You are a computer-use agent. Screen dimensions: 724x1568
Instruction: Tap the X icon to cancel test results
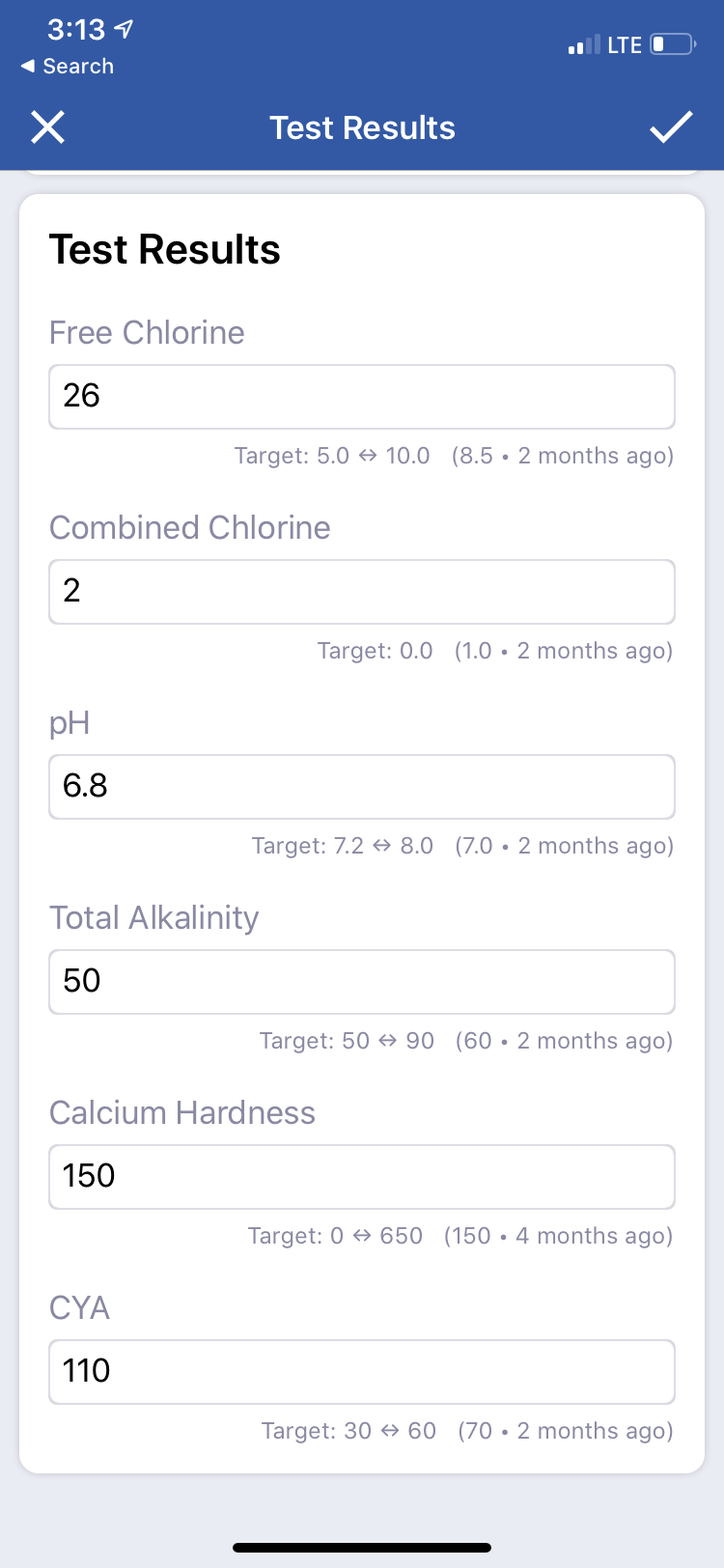(x=47, y=127)
